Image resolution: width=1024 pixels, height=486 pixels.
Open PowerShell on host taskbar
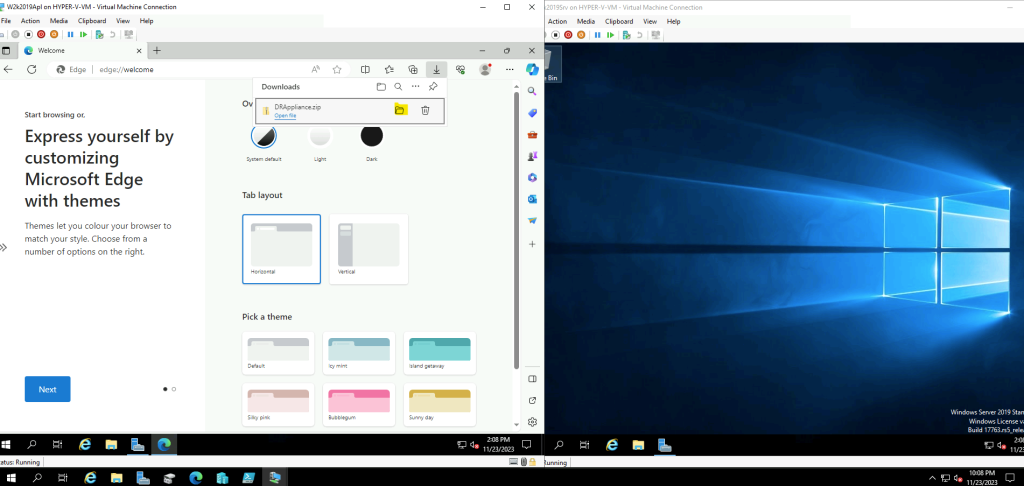(x=248, y=478)
